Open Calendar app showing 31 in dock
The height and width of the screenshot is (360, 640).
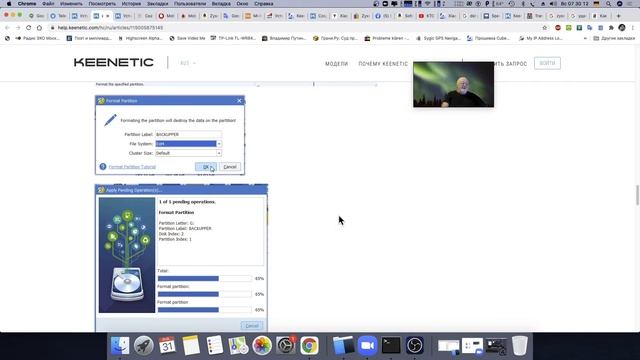pos(167,346)
